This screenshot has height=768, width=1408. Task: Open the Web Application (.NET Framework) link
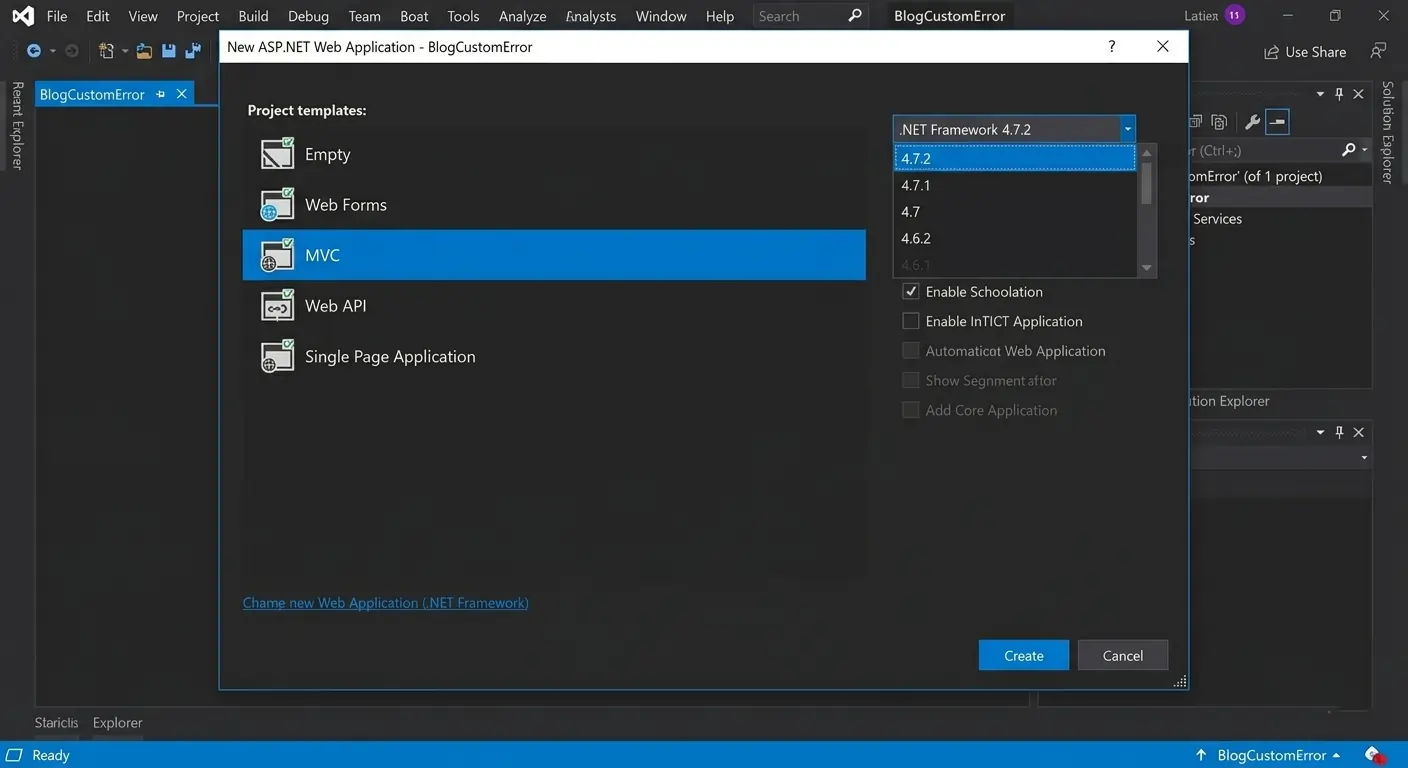(385, 602)
